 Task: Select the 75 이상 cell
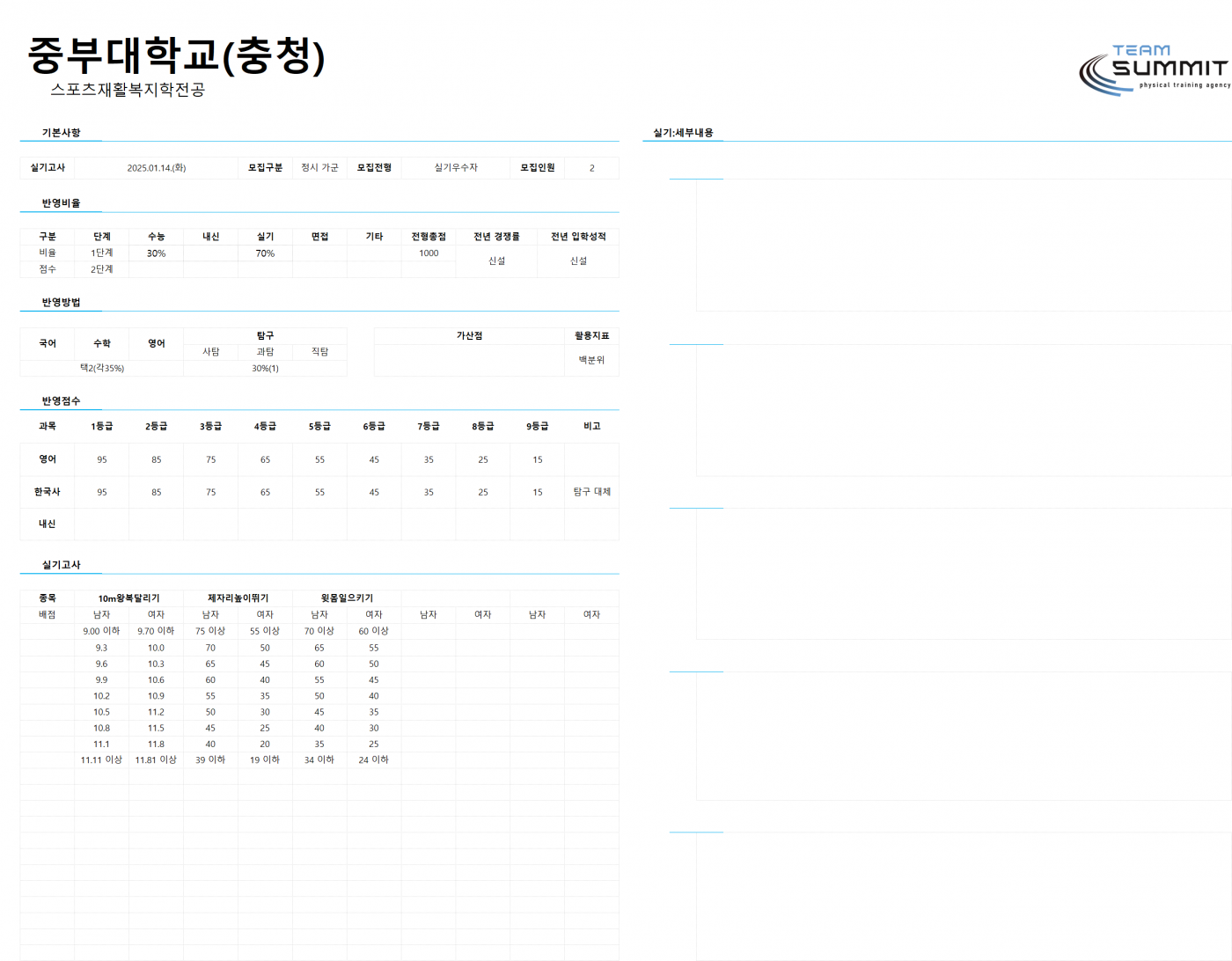(x=210, y=631)
